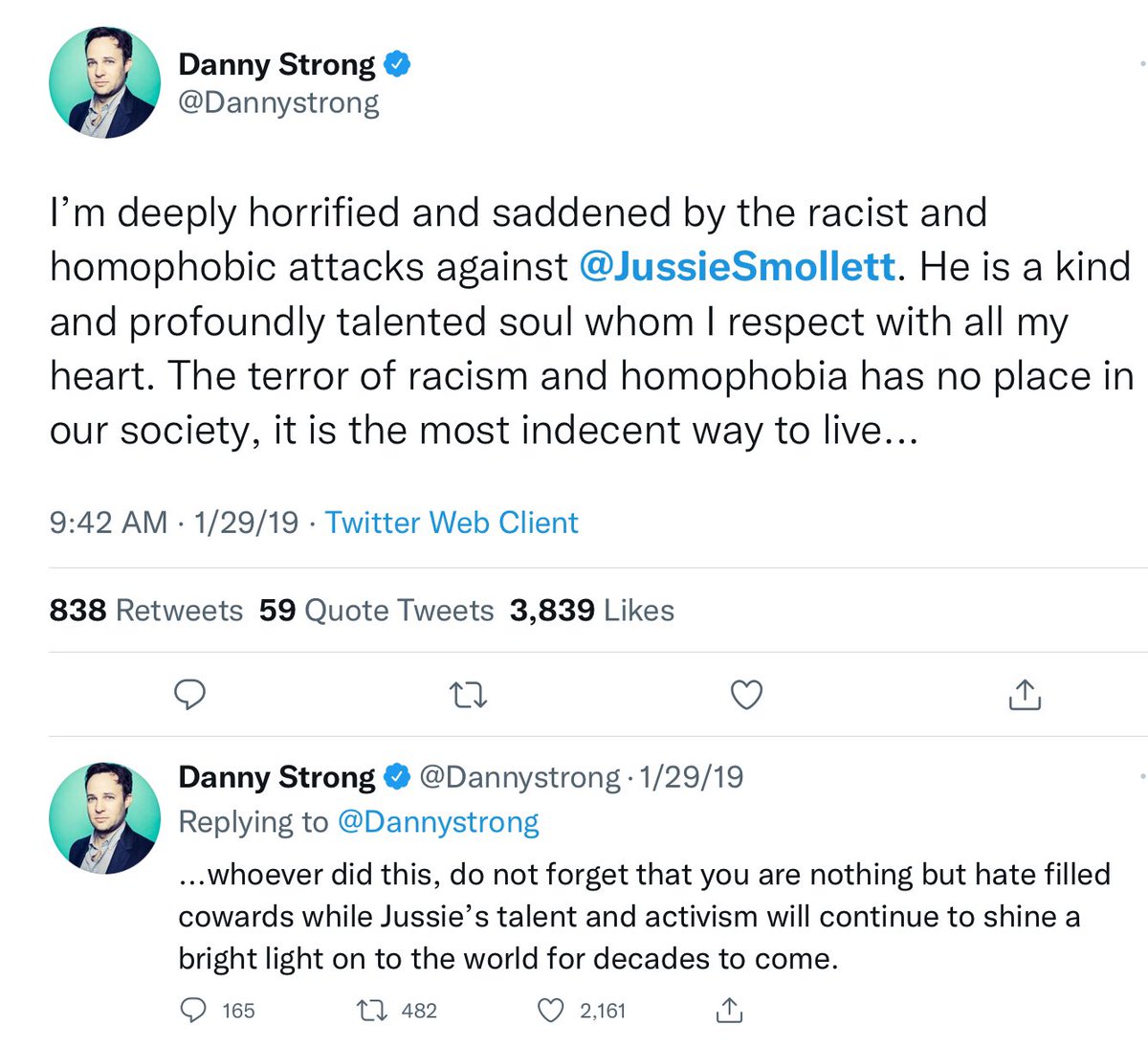
Task: Click the 9:42 AM 1/29/19 timestamp
Action: [173, 523]
